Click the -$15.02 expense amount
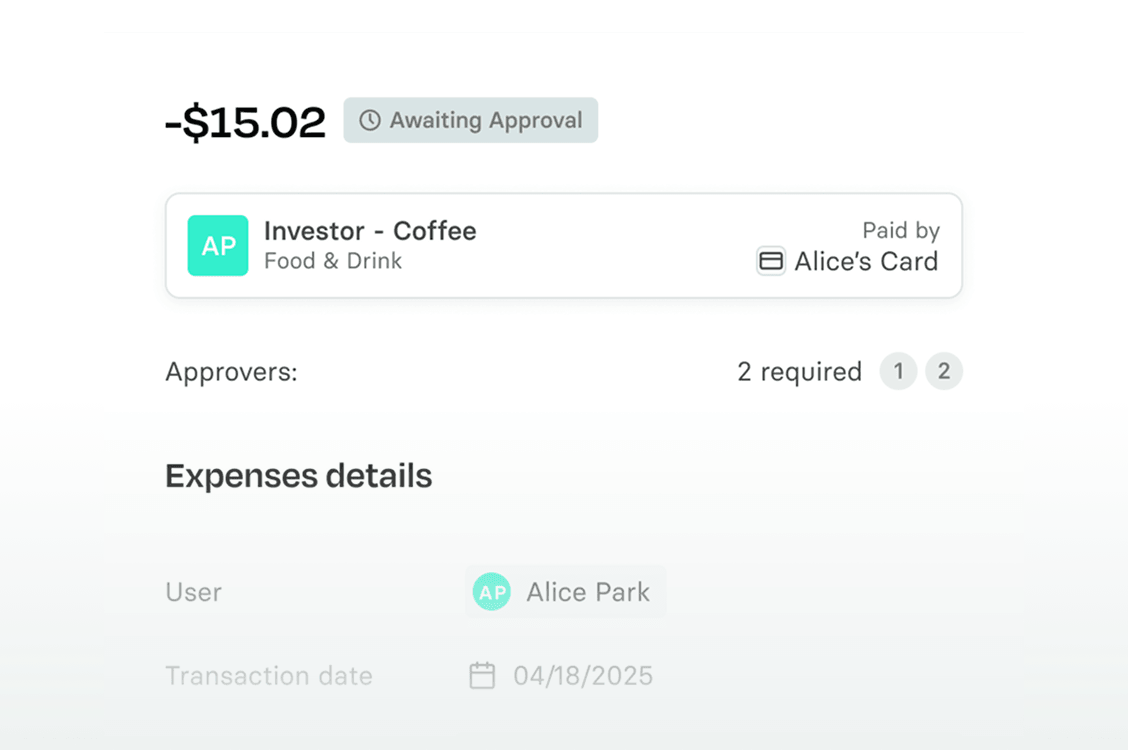This screenshot has height=750, width=1128. click(x=245, y=122)
